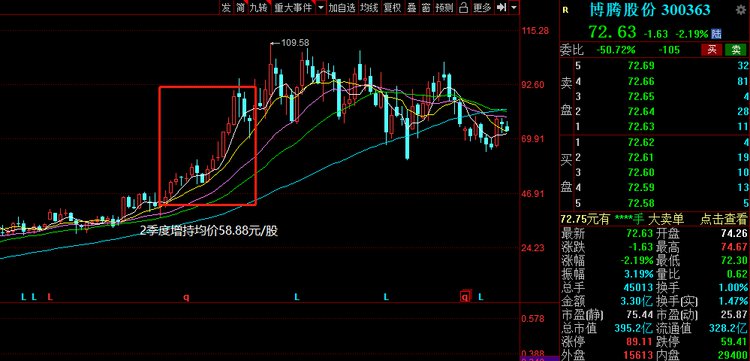
Task: Expand the dropdown arrow beside 重大事件
Action: coord(320,7)
